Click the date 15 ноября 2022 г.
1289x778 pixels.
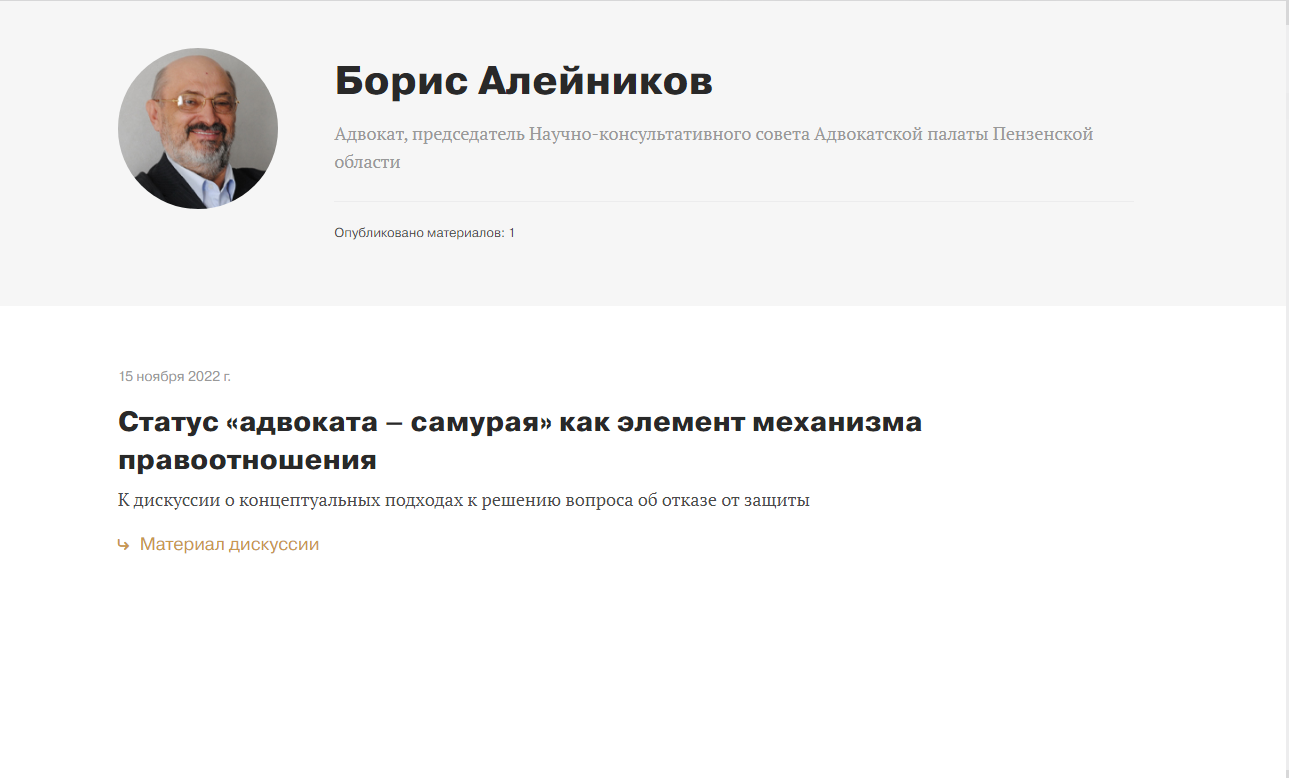175,377
